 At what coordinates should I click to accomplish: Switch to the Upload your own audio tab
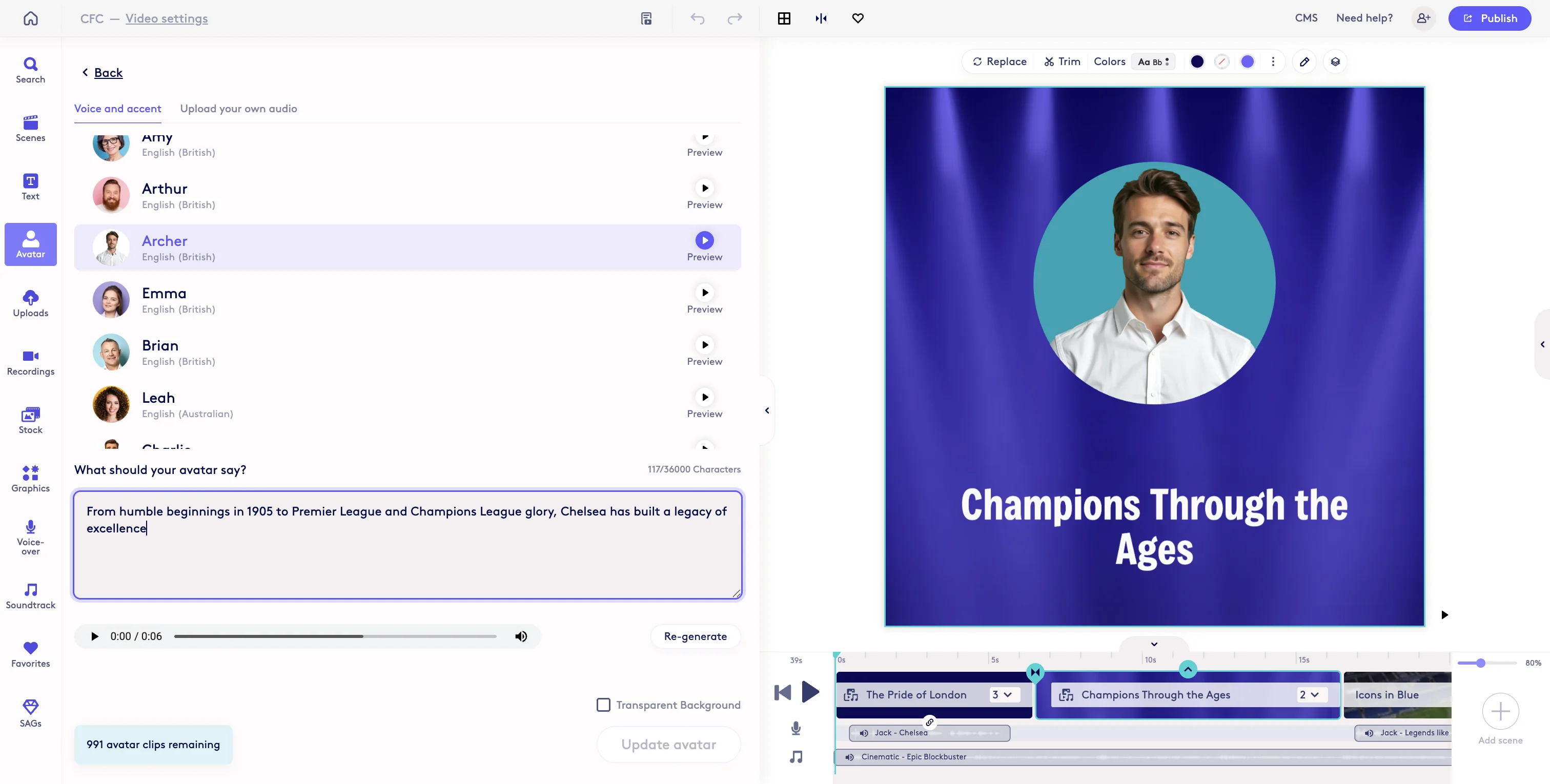coord(238,109)
